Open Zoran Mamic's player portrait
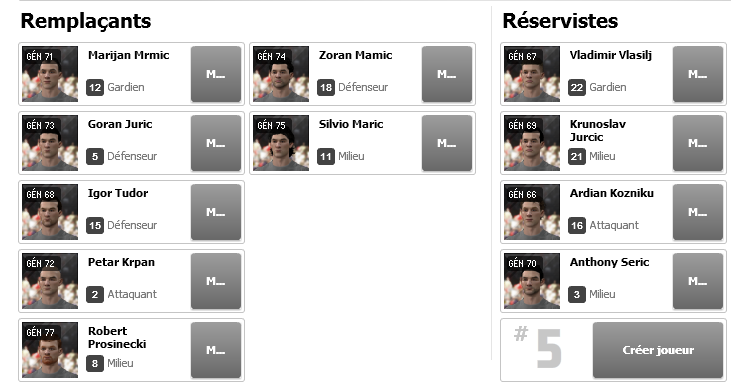 281,74
